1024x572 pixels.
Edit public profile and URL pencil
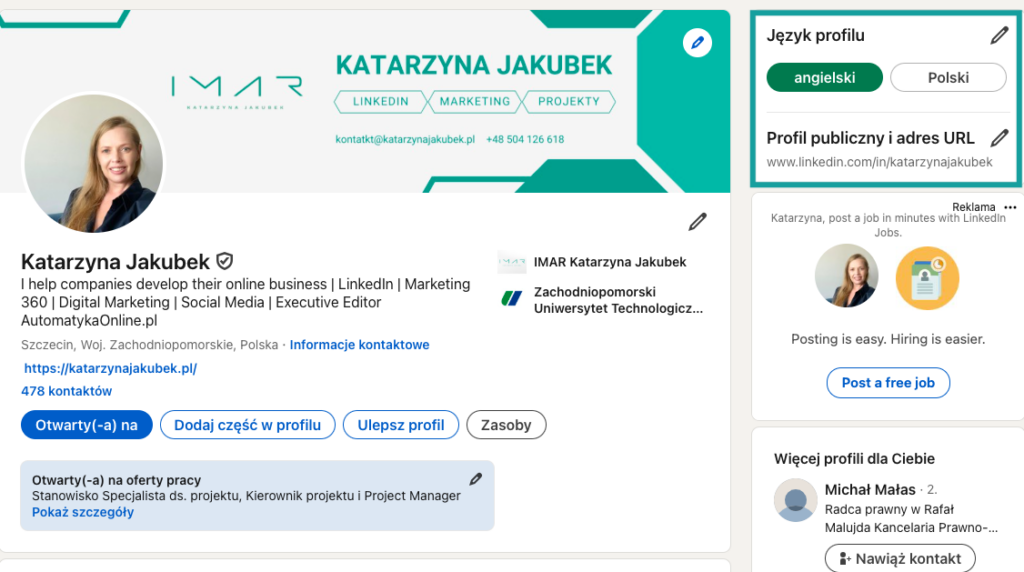pyautogui.click(x=999, y=138)
